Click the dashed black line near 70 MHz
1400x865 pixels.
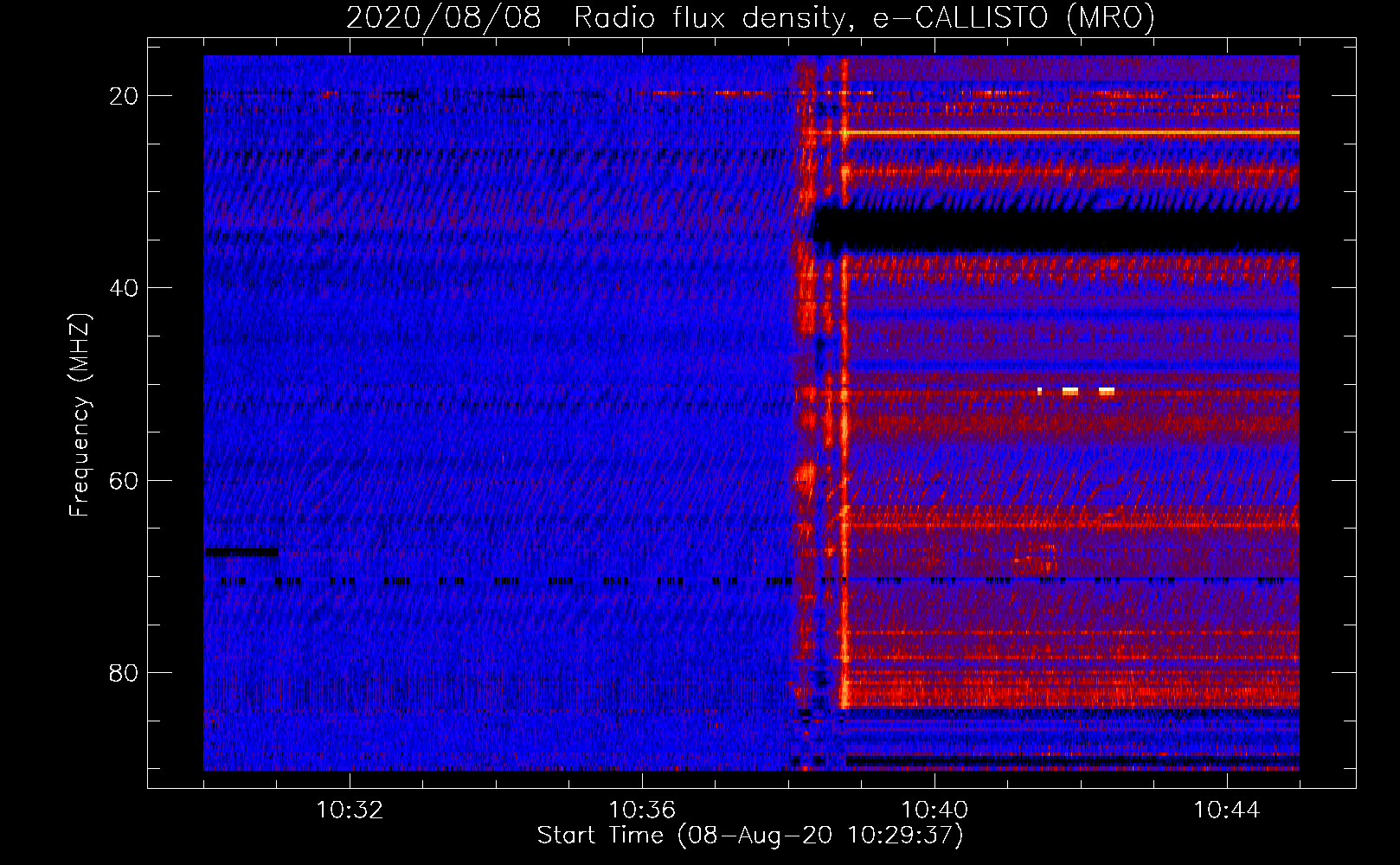753,581
